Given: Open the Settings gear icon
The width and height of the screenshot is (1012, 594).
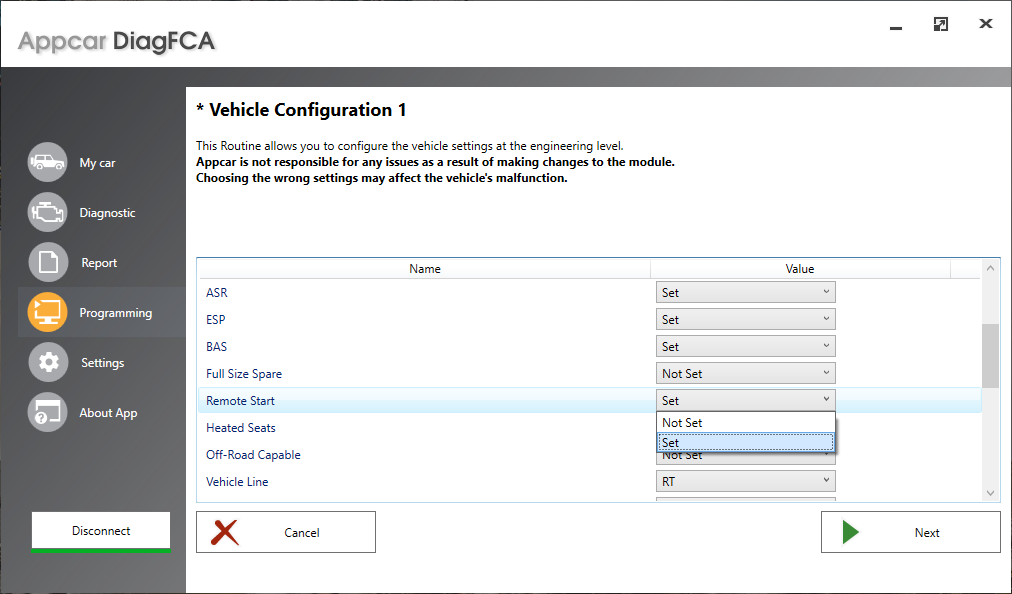Looking at the screenshot, I should (x=48, y=362).
